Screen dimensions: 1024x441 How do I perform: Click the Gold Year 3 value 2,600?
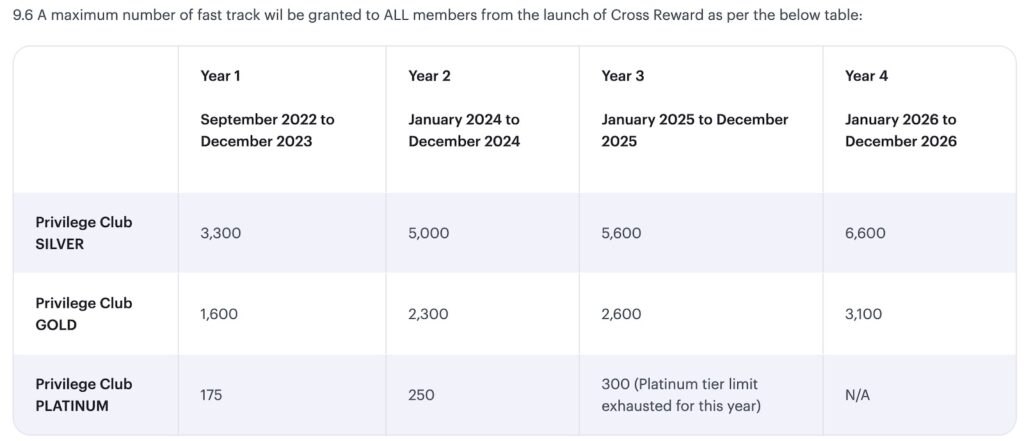[621, 314]
